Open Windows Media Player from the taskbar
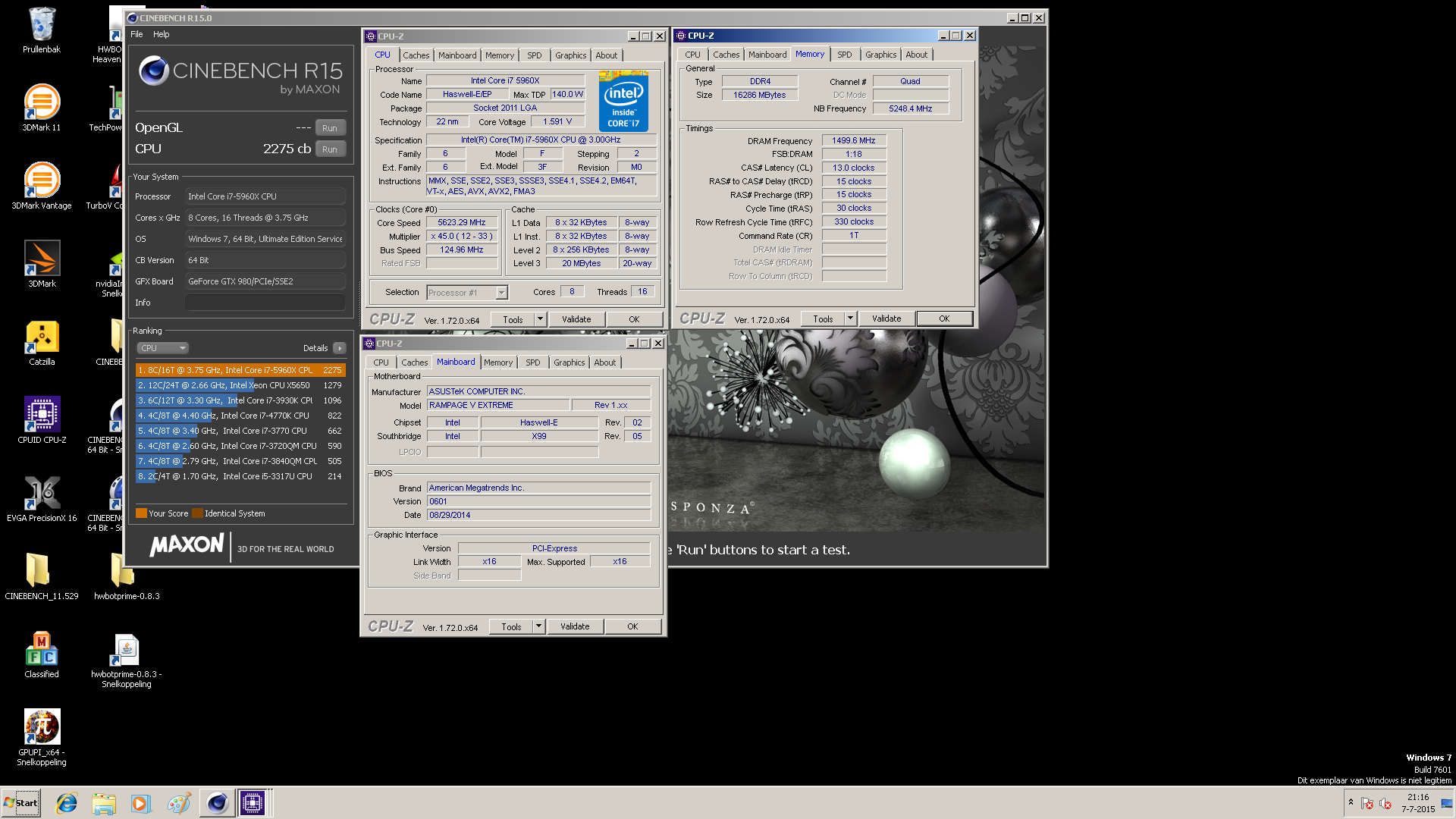Screen dimensions: 1456x819 [x=141, y=803]
